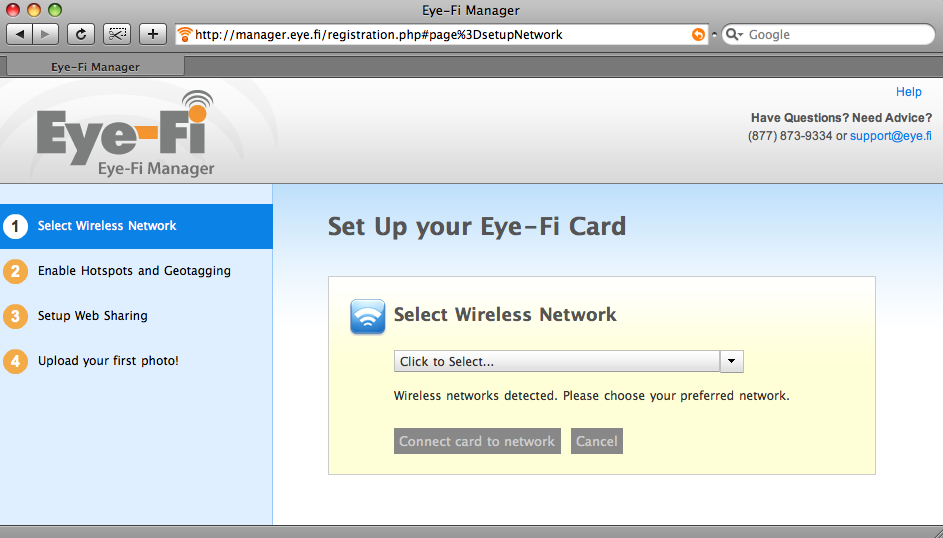Open the wireless network dropdown arrow

pyautogui.click(x=731, y=361)
